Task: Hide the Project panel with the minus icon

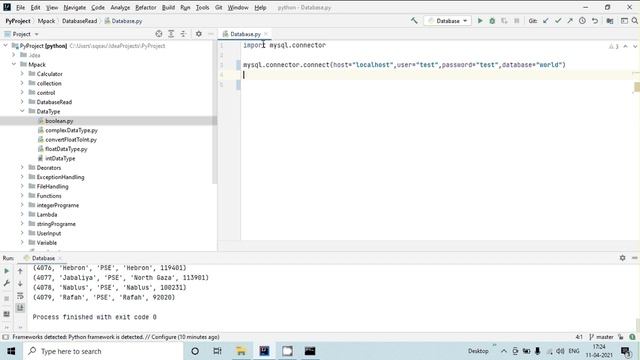Action: tap(211, 34)
